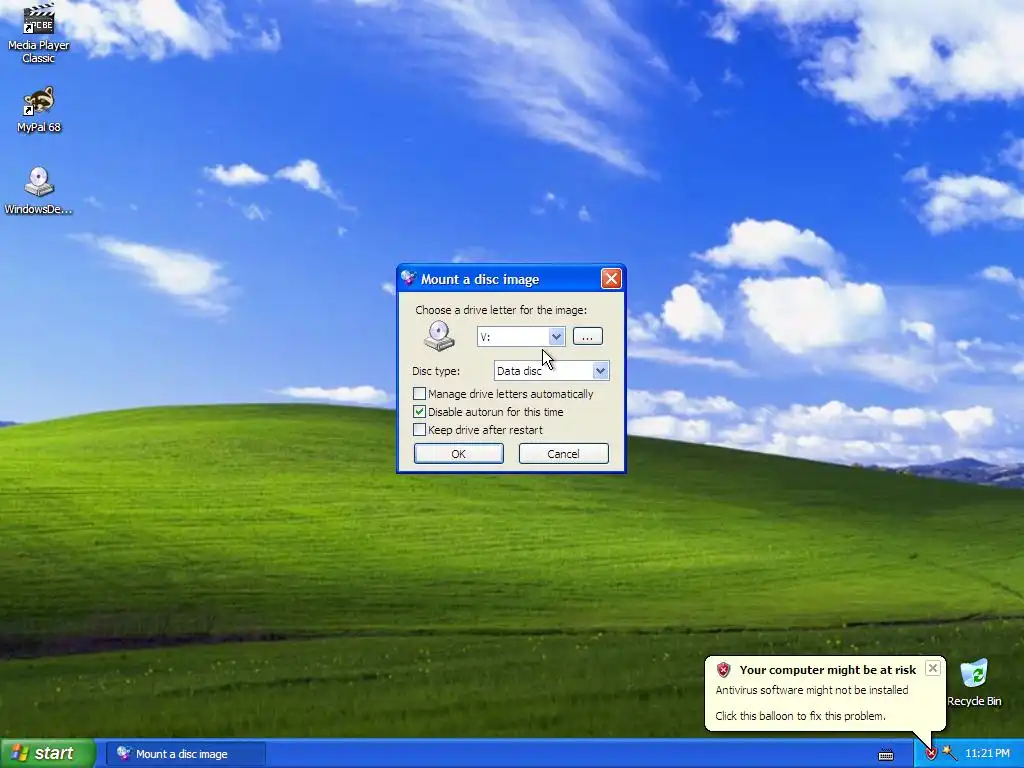Click the balloon text to fix the problem
1024x768 pixels.
point(800,716)
